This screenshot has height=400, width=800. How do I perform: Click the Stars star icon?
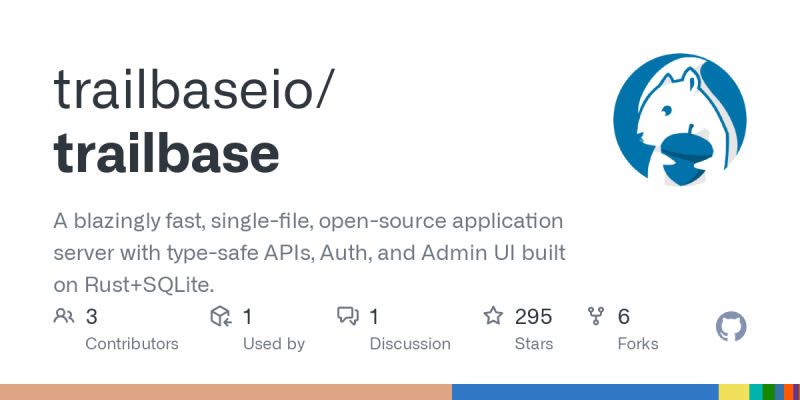[x=493, y=317]
